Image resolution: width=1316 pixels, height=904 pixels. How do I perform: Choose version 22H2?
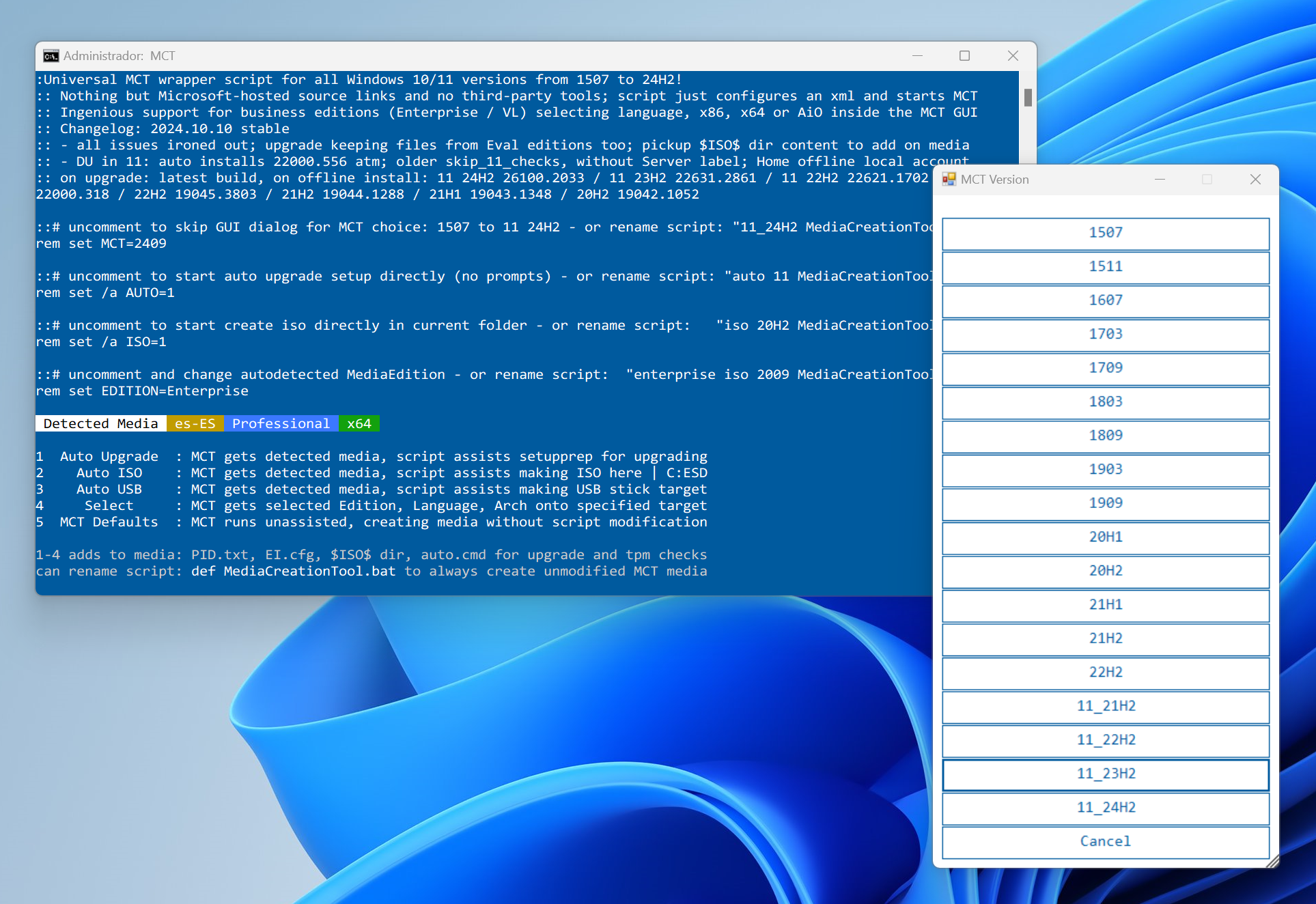1105,673
